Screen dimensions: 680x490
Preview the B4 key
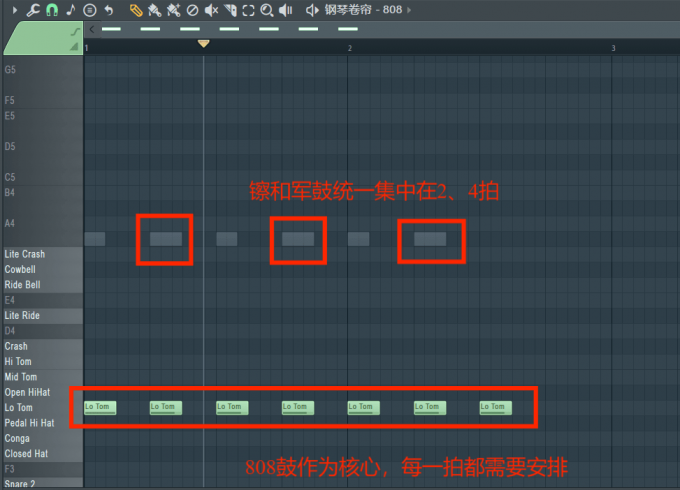pyautogui.click(x=42, y=193)
